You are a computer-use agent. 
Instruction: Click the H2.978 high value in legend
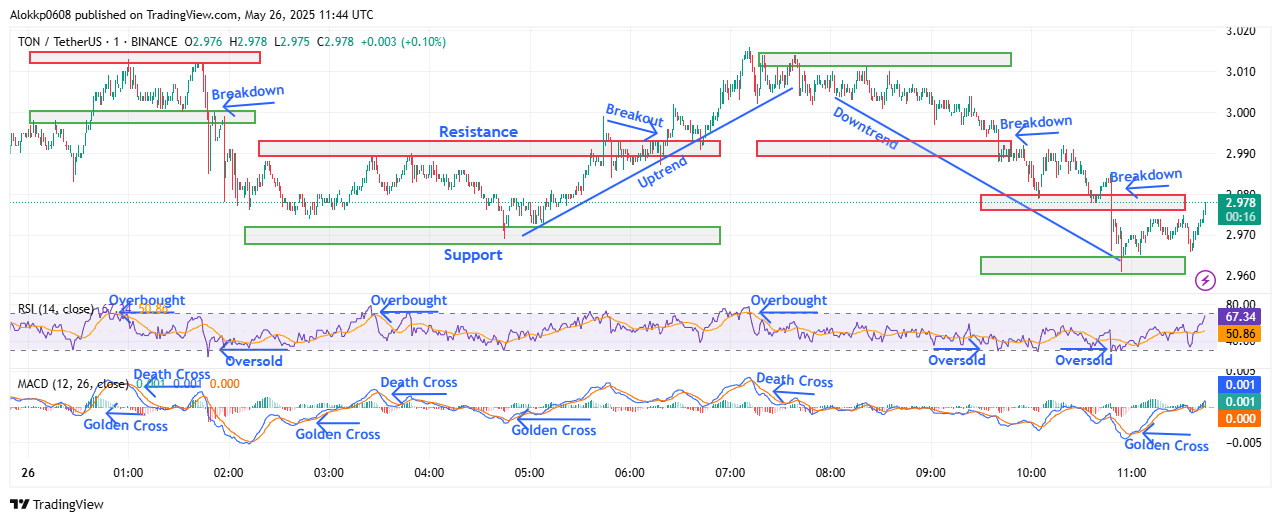tap(248, 42)
